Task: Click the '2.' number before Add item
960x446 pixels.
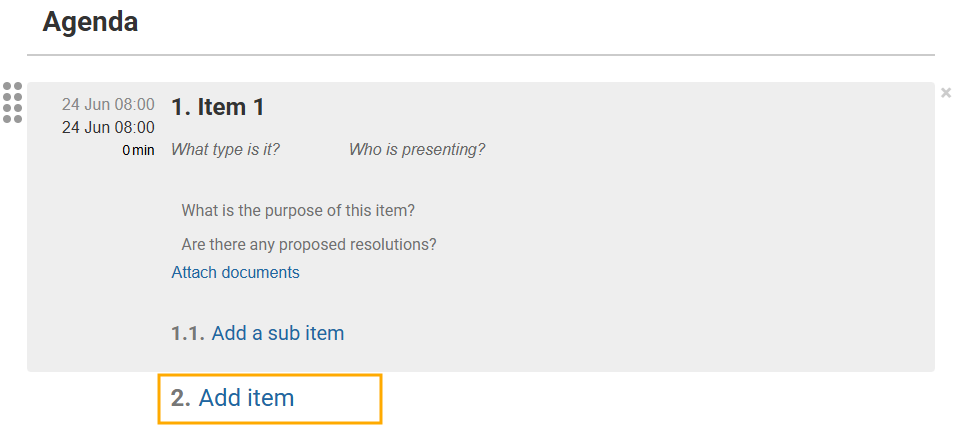Action: [x=180, y=398]
